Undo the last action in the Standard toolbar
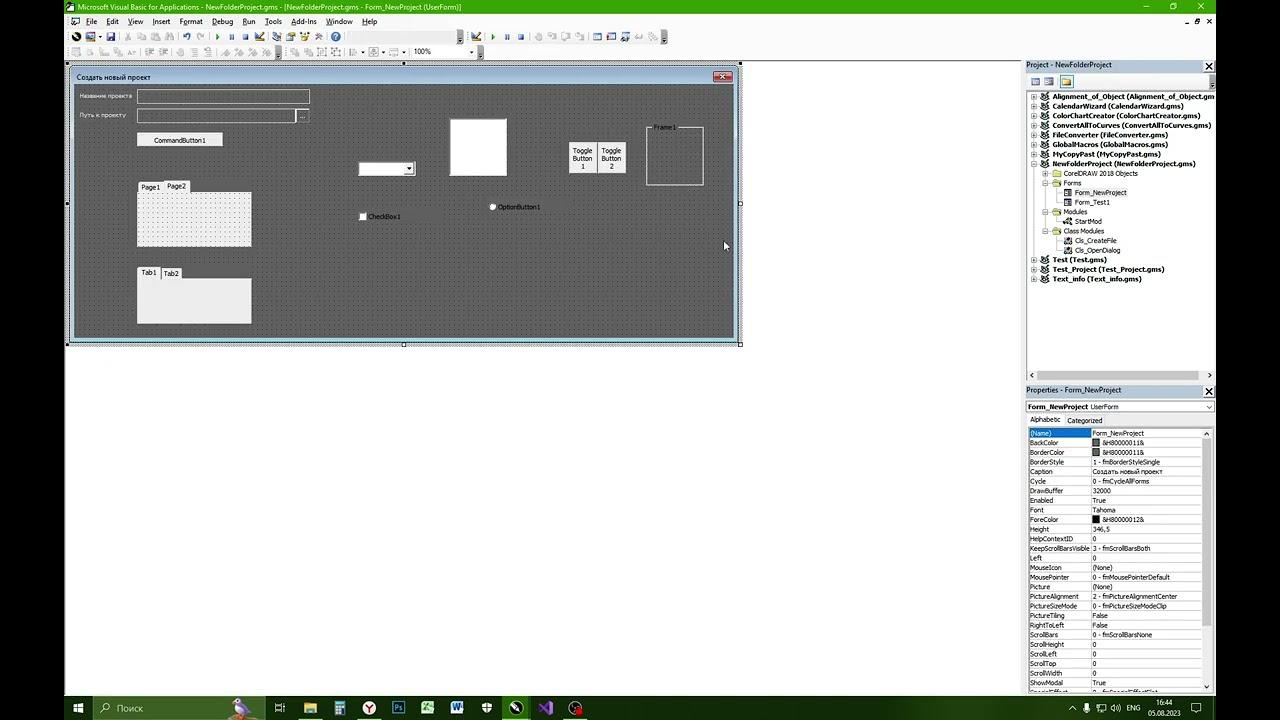 (187, 37)
